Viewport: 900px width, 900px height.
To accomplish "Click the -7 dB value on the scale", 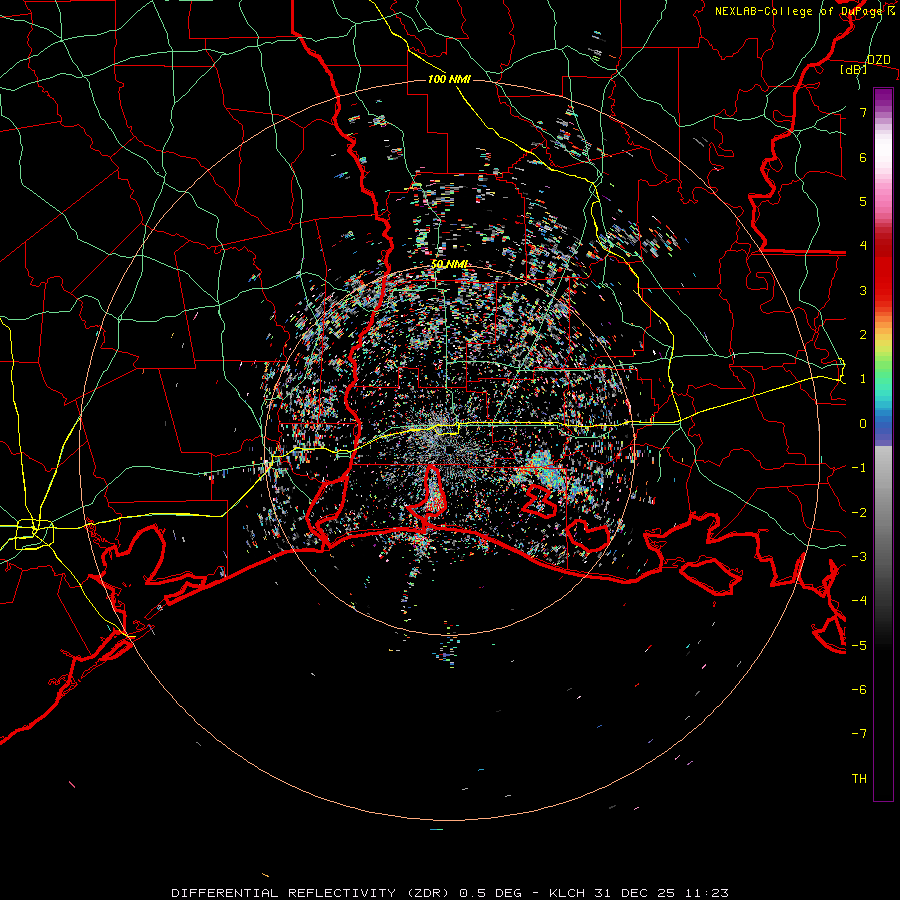I will (x=859, y=734).
